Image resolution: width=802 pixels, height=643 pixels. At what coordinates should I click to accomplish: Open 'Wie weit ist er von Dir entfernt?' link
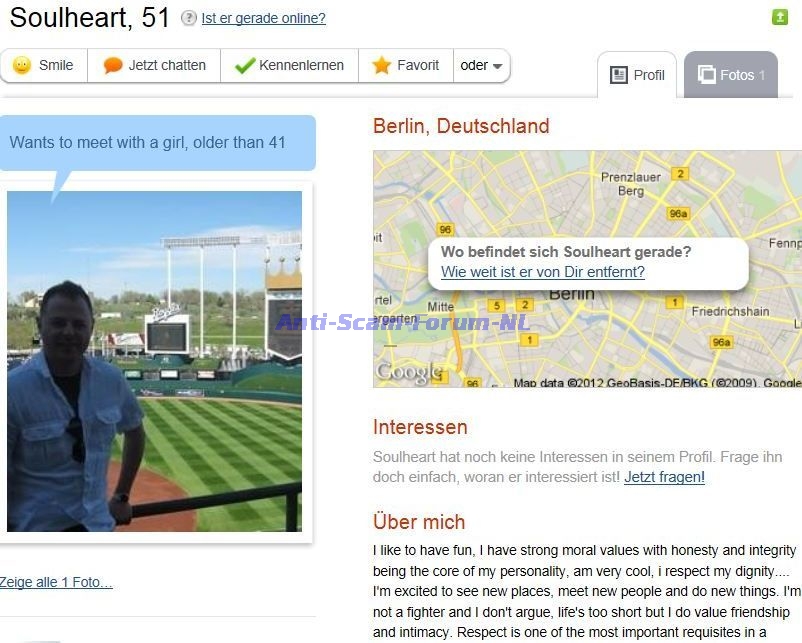pyautogui.click(x=543, y=272)
